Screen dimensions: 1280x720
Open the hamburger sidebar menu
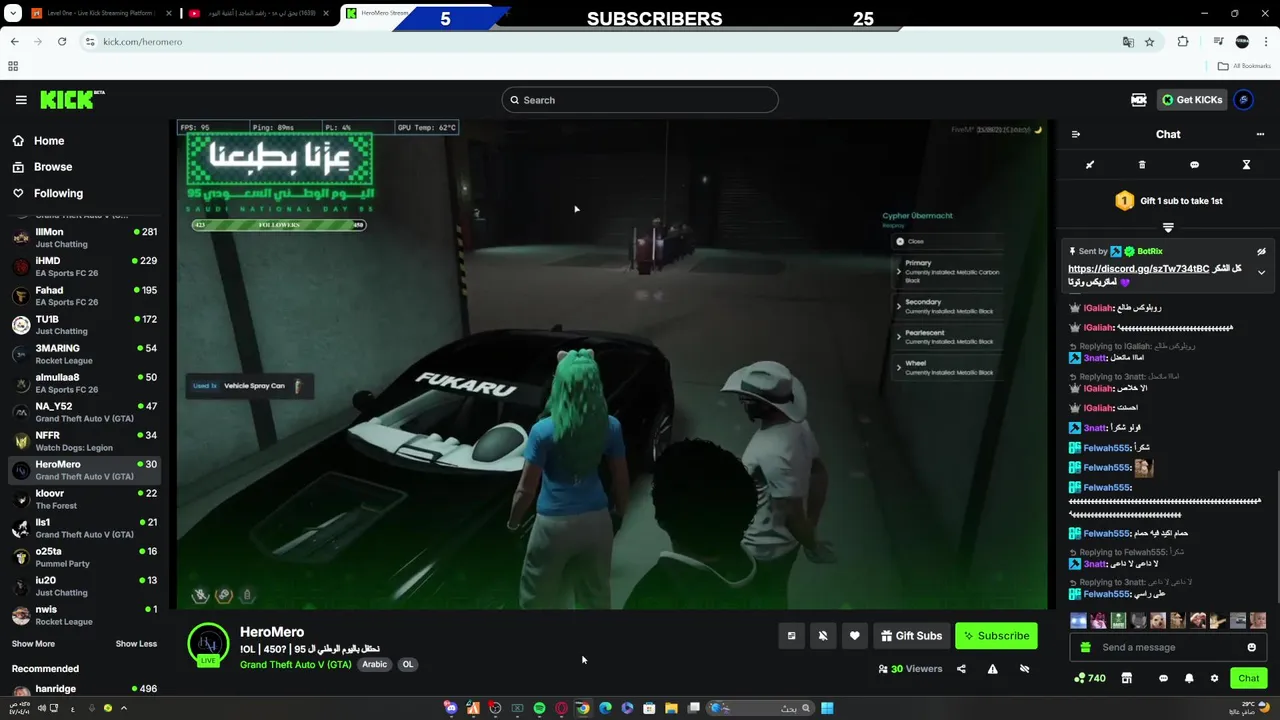coord(21,100)
